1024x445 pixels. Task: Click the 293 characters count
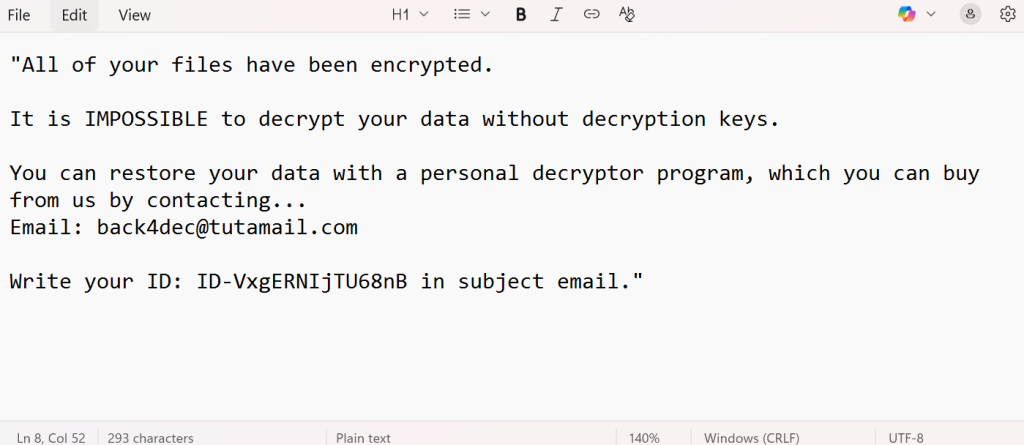(x=151, y=437)
